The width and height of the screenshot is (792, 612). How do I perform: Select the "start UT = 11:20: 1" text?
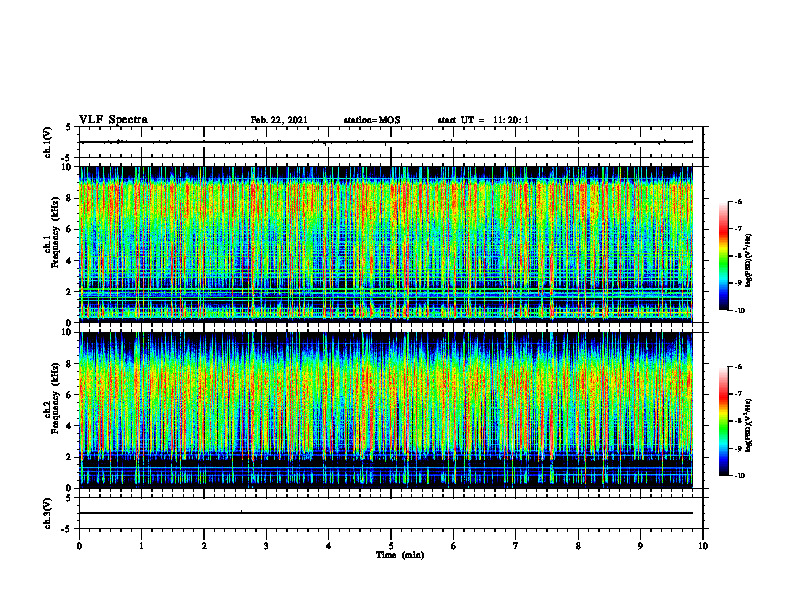point(483,120)
